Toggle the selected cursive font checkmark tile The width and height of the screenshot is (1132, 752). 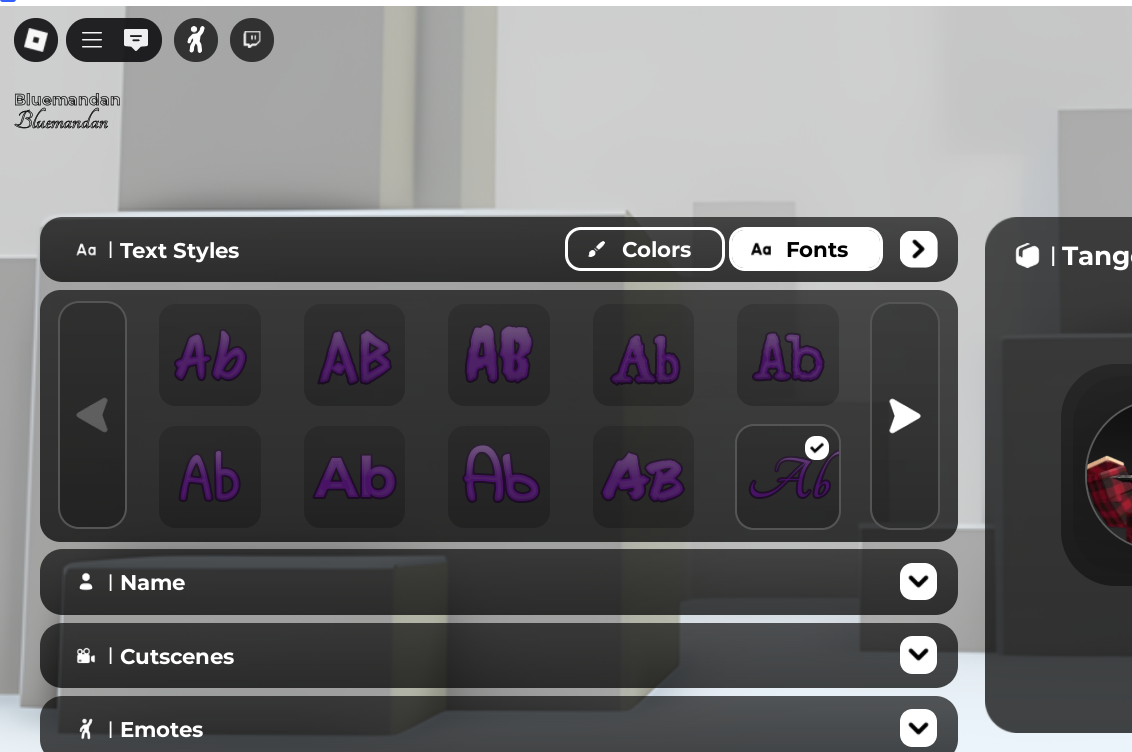coord(787,477)
